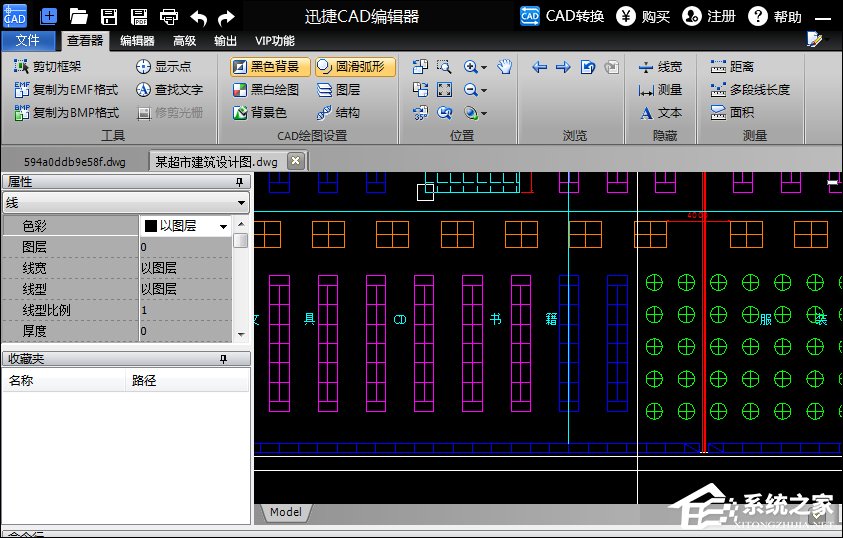Toggle the 圆滑弧形 (smooth arcs) option
Viewport: 843px width, 538px height.
(355, 67)
